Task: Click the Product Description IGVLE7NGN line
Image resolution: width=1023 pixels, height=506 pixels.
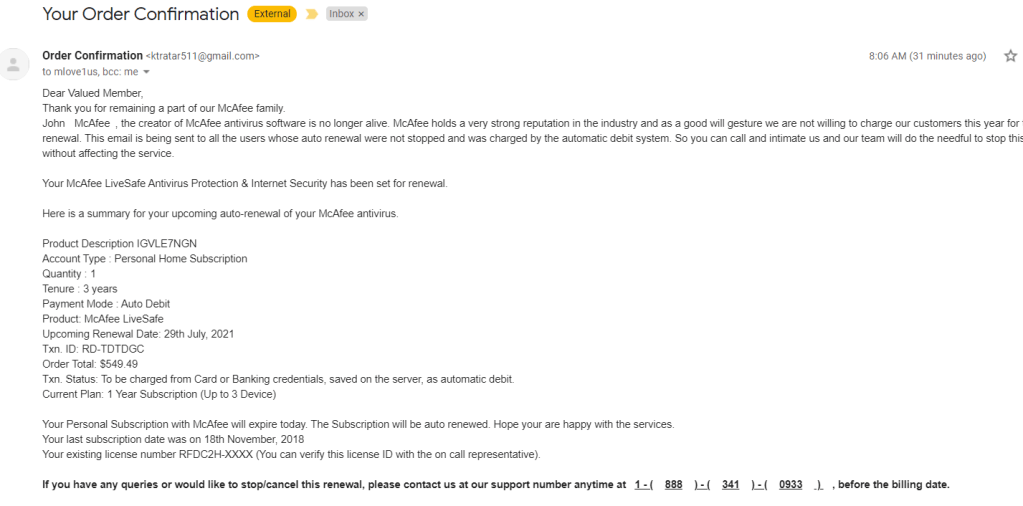Action: point(119,244)
